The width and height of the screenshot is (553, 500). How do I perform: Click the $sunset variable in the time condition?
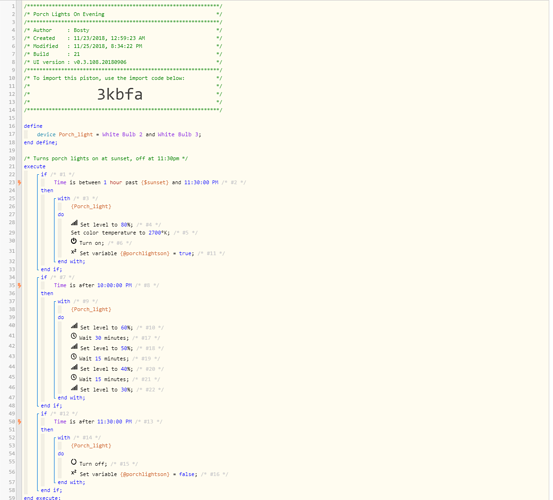(x=155, y=182)
